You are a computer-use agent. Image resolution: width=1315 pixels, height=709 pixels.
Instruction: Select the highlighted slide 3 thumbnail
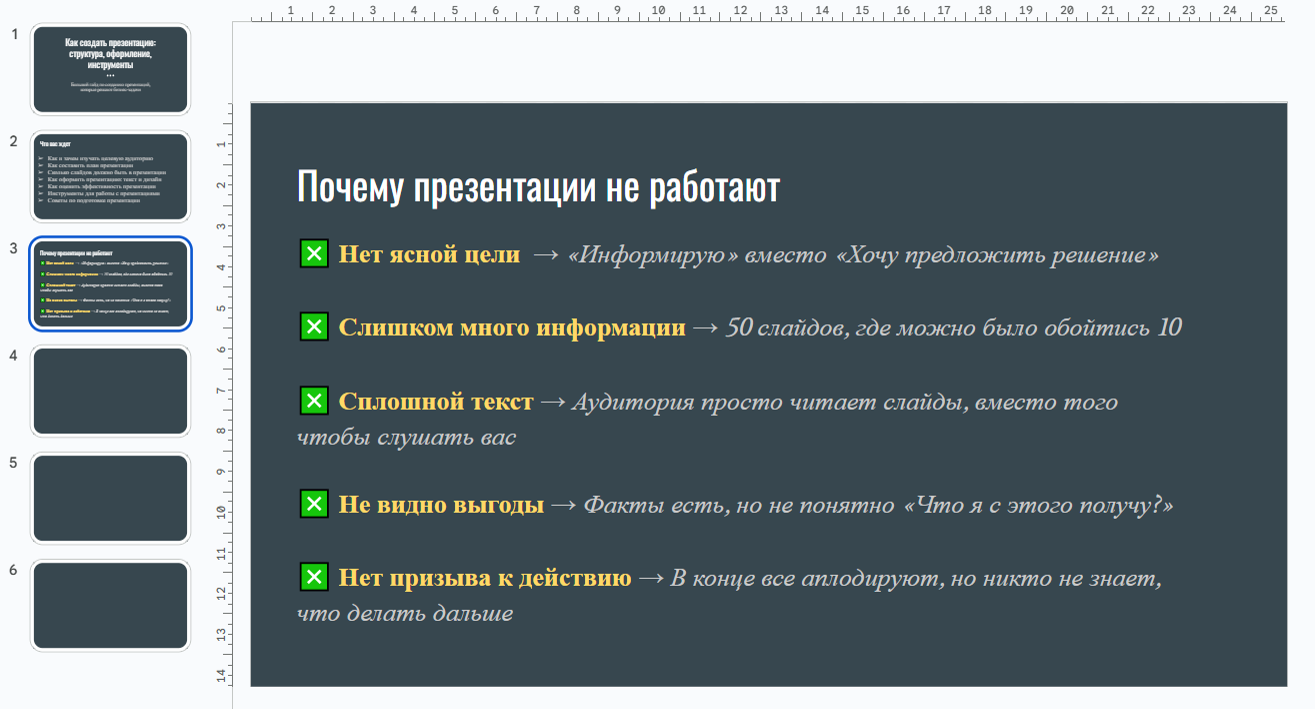click(110, 284)
